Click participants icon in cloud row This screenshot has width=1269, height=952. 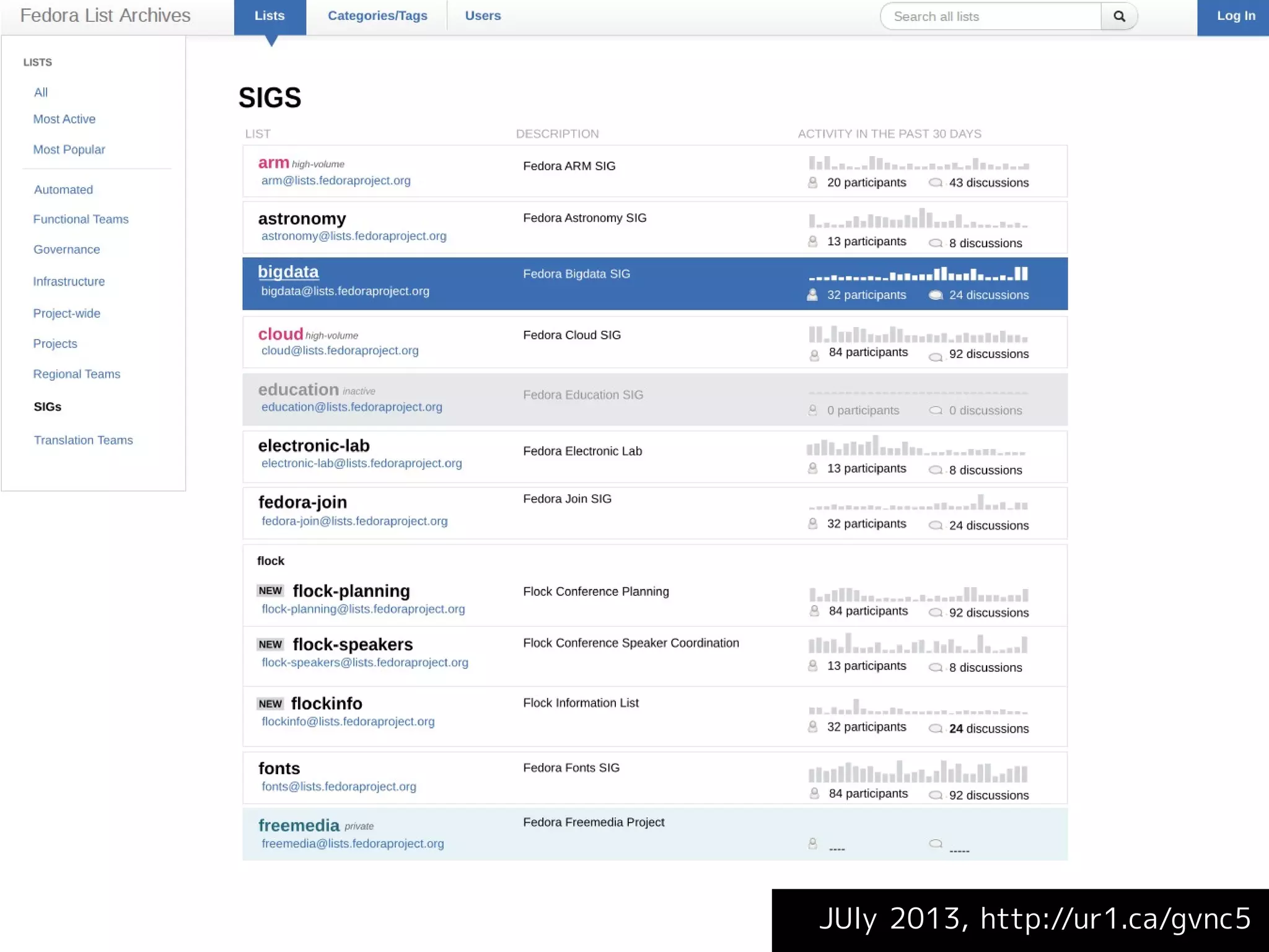coord(814,355)
